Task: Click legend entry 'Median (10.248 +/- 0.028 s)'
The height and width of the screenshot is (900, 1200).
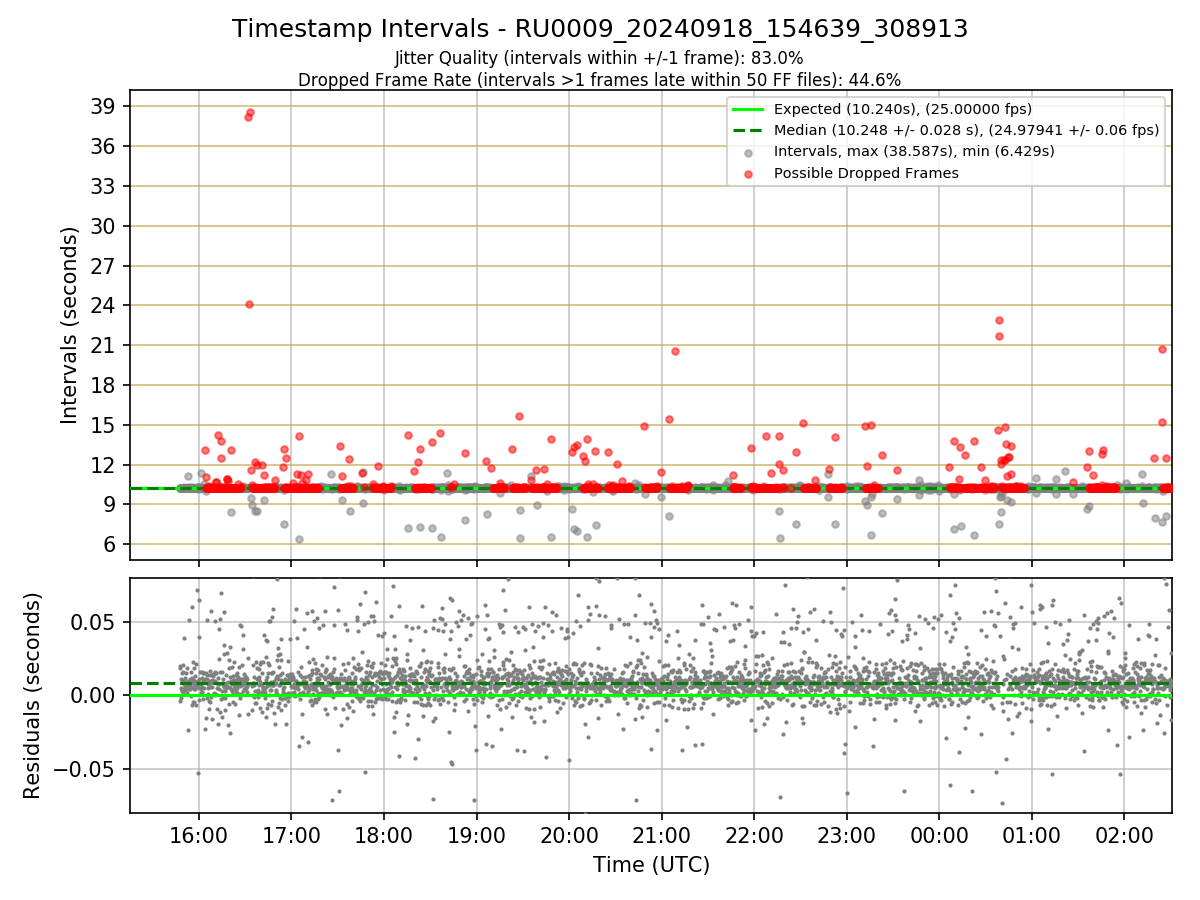Action: point(967,130)
